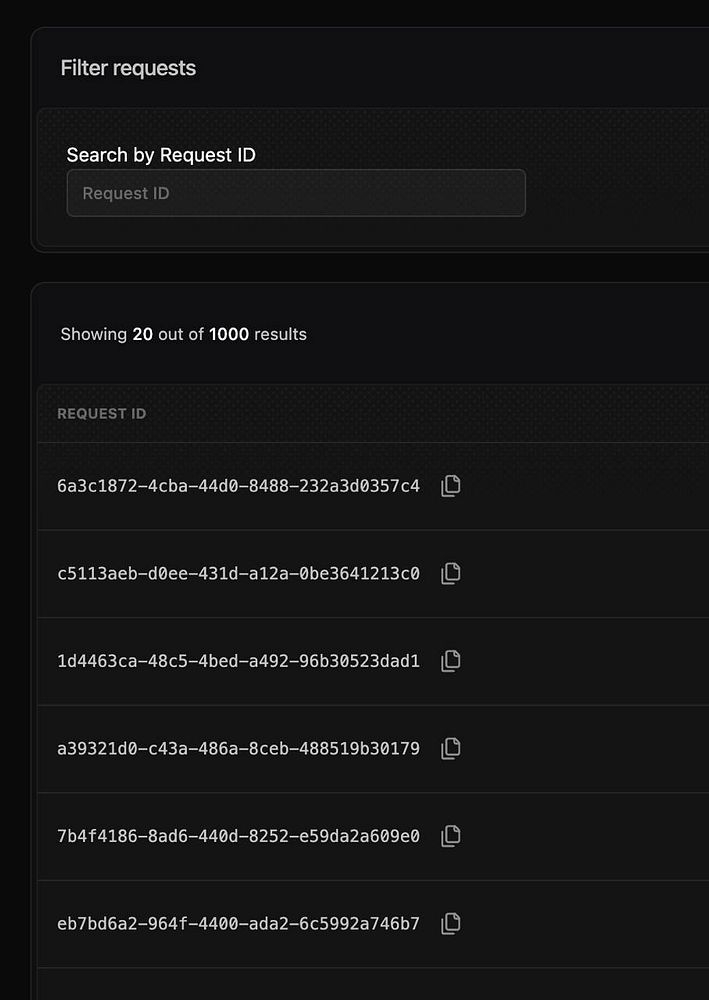Select ID text 1d4463ca-48c5-4bed-a492-96b30523dad1
Image resolution: width=709 pixels, height=1000 pixels.
point(238,661)
